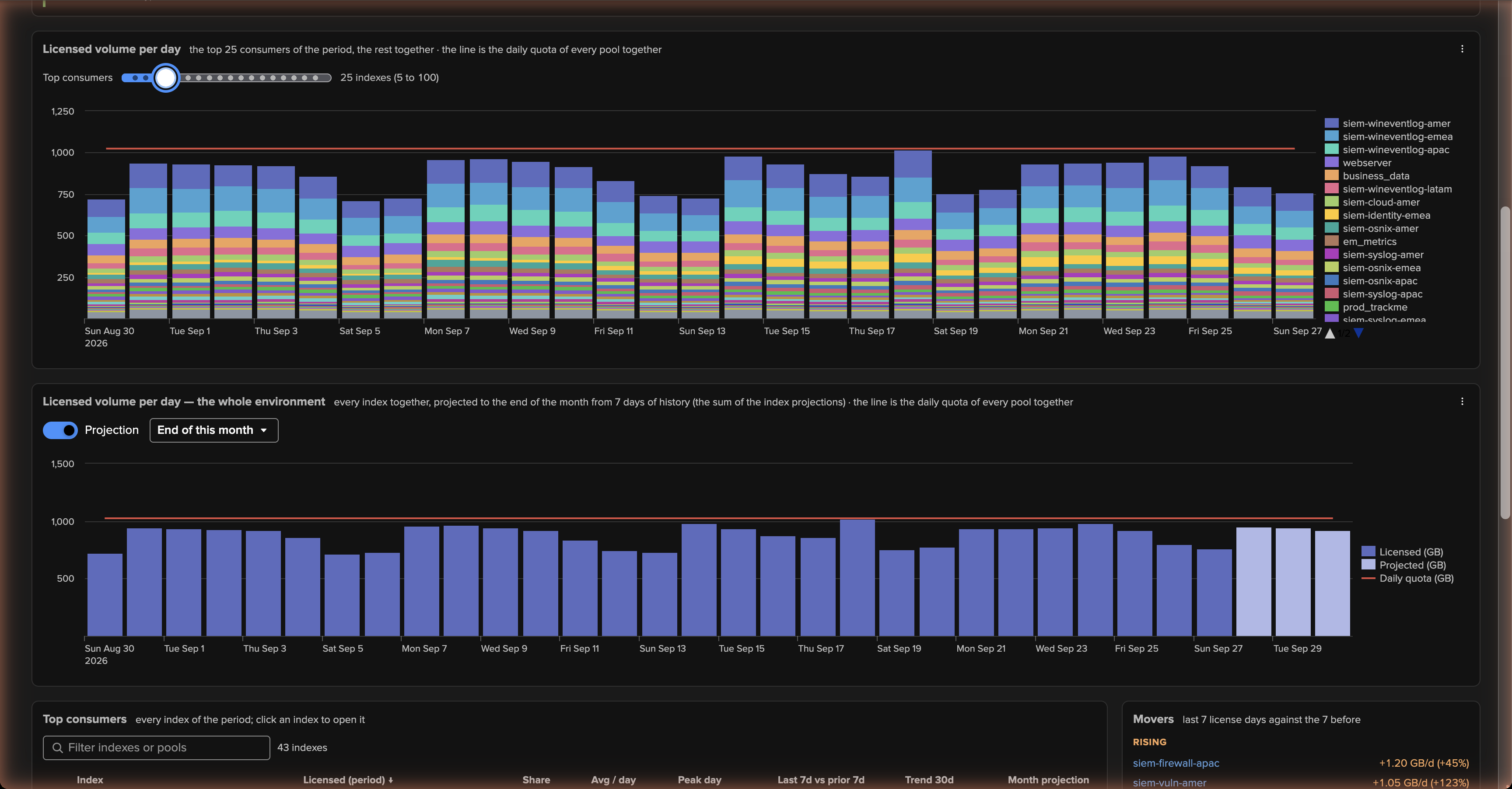Click the Top consumers slider handle

(166, 77)
